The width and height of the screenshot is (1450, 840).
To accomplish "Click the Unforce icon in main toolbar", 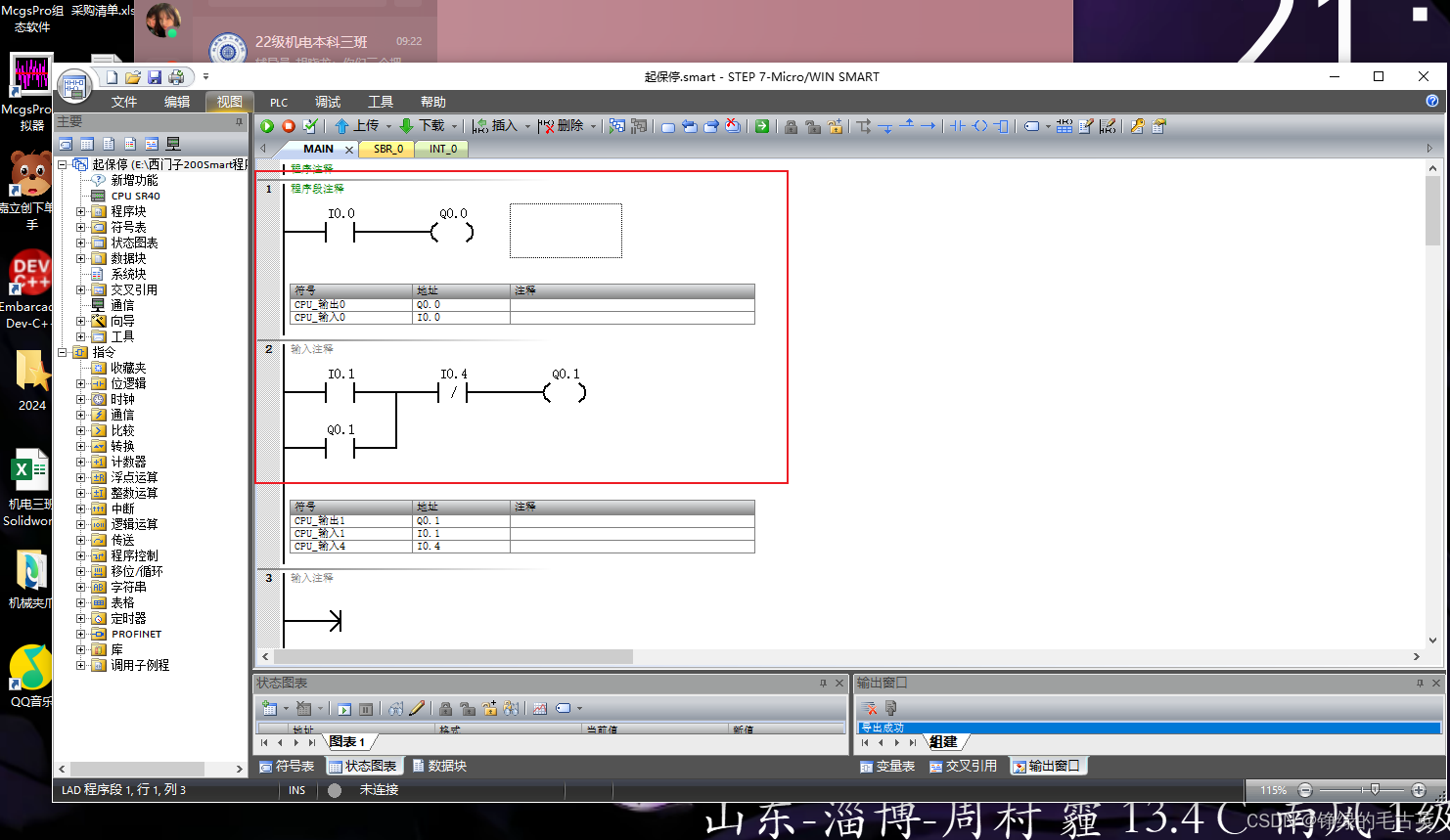I will point(813,126).
